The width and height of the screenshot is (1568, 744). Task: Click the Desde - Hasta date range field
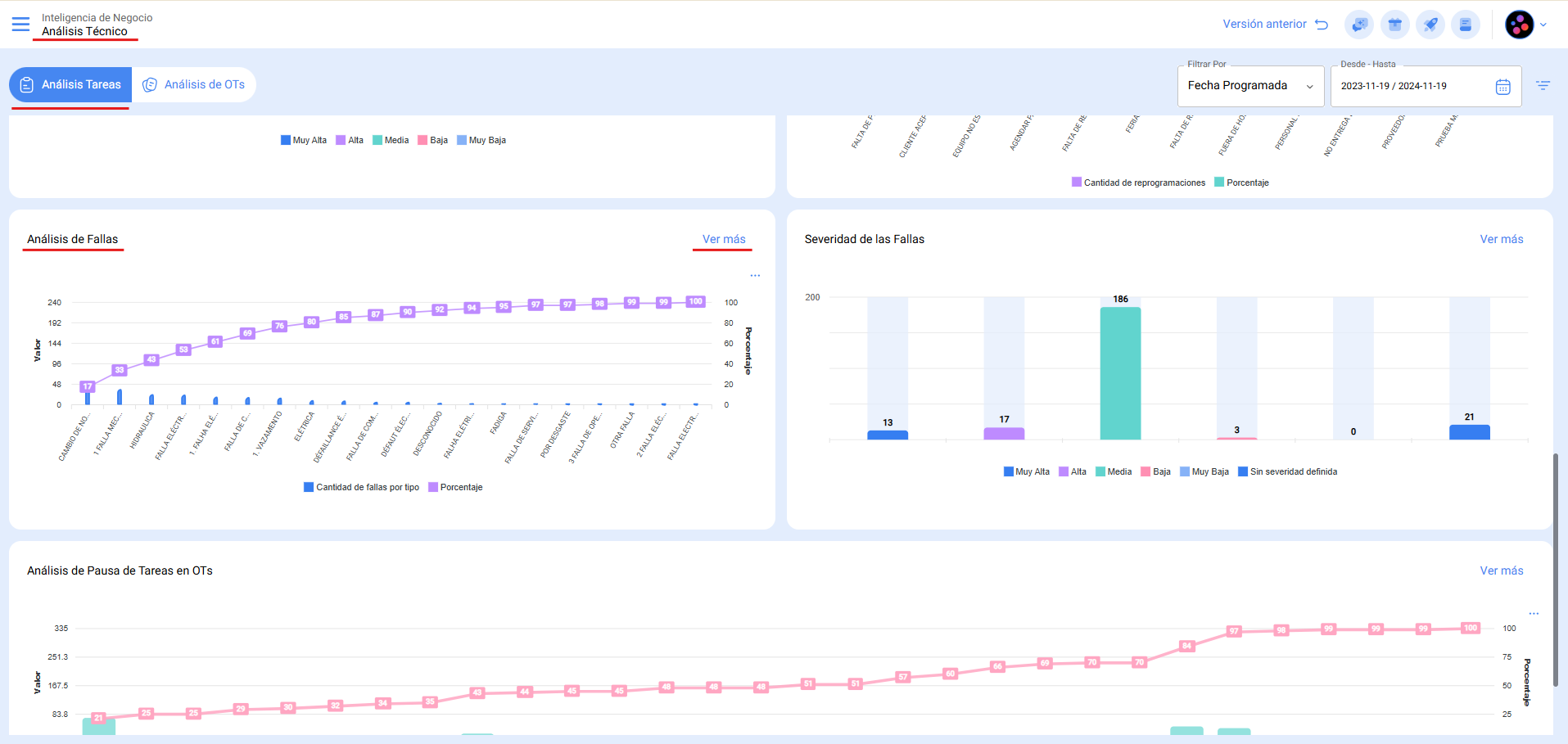pyautogui.click(x=1412, y=86)
